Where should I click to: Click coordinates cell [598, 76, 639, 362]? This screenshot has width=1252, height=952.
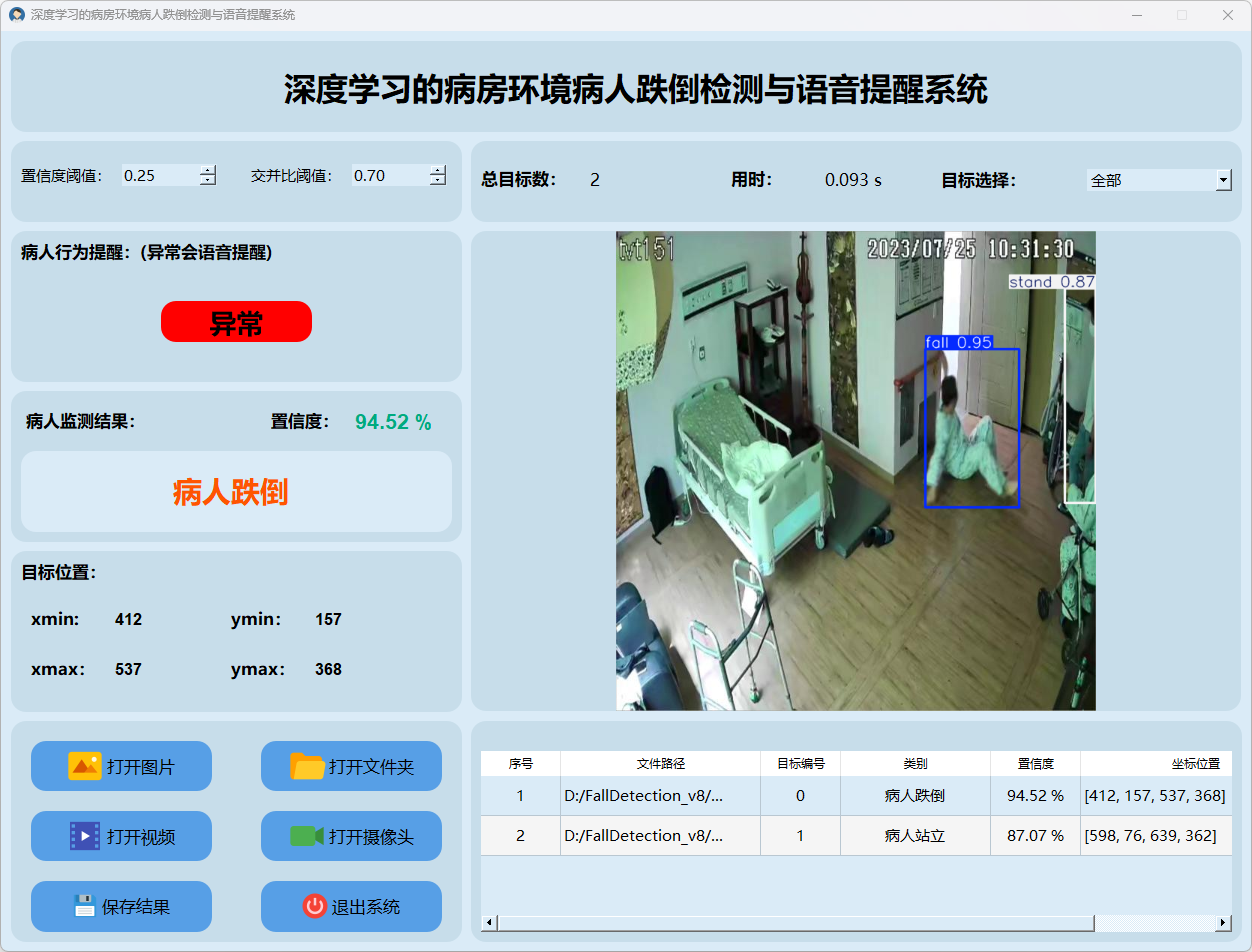(x=1156, y=835)
